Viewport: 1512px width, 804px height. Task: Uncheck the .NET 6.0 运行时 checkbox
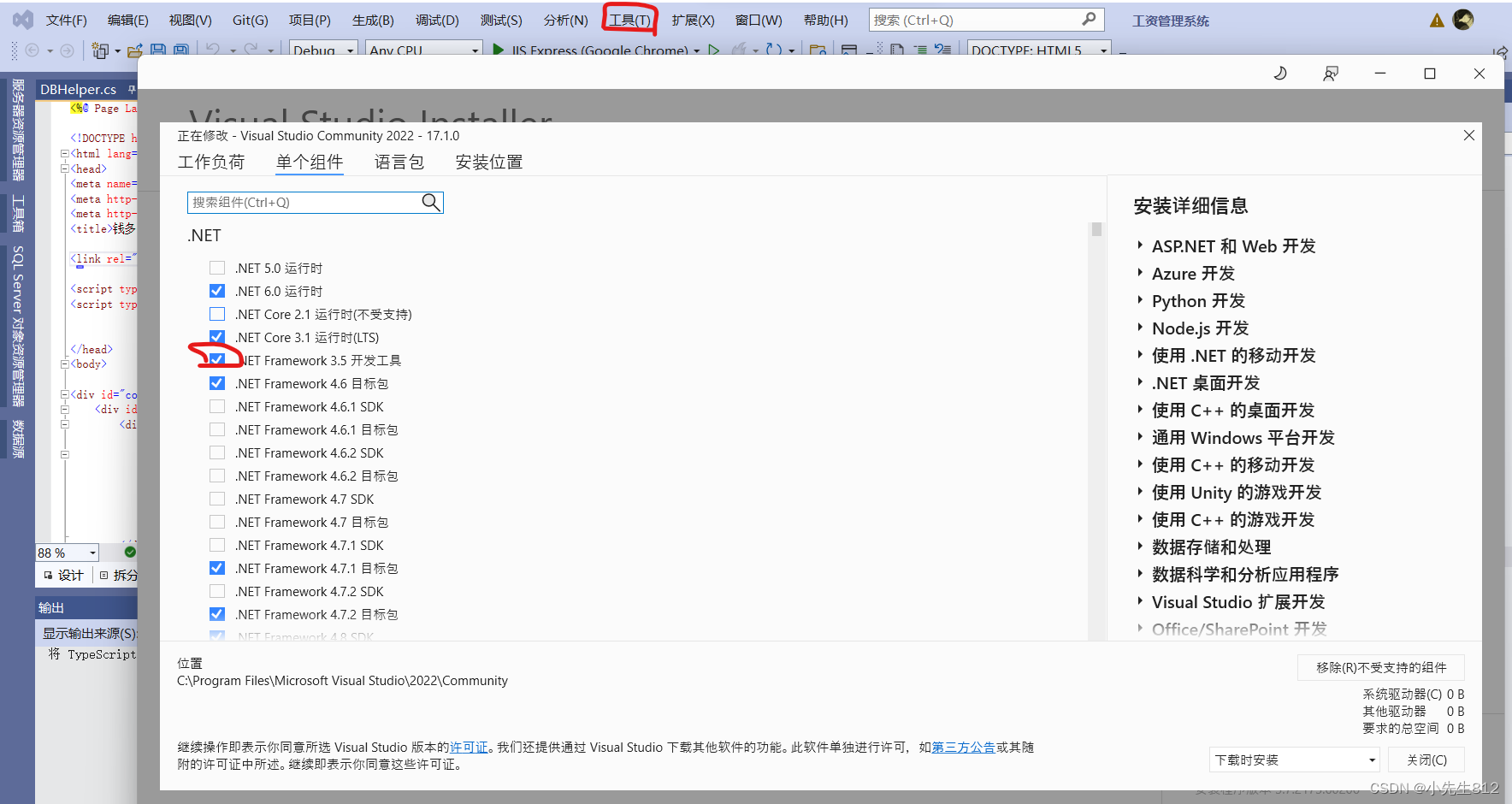217,291
